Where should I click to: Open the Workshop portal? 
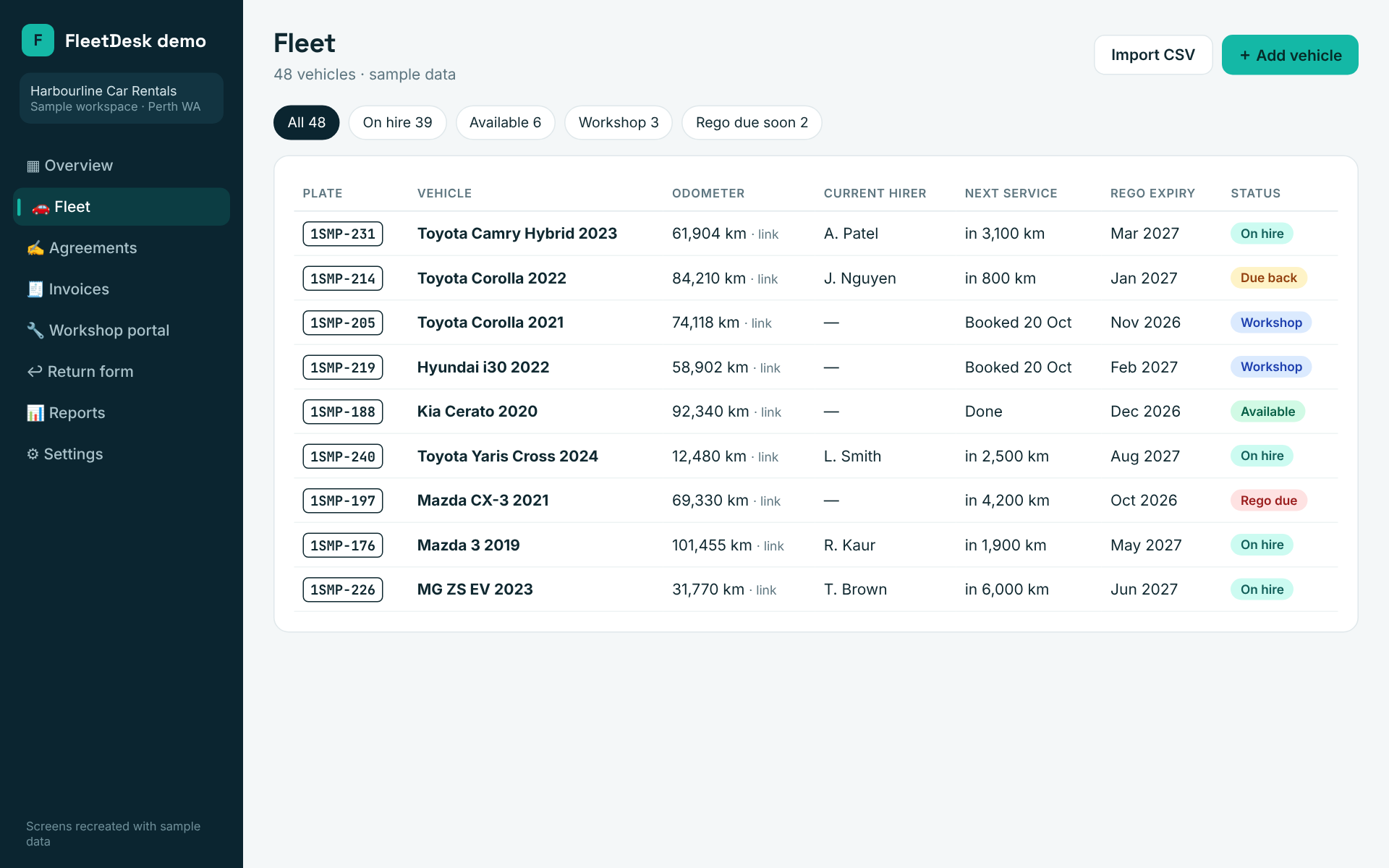pos(122,331)
